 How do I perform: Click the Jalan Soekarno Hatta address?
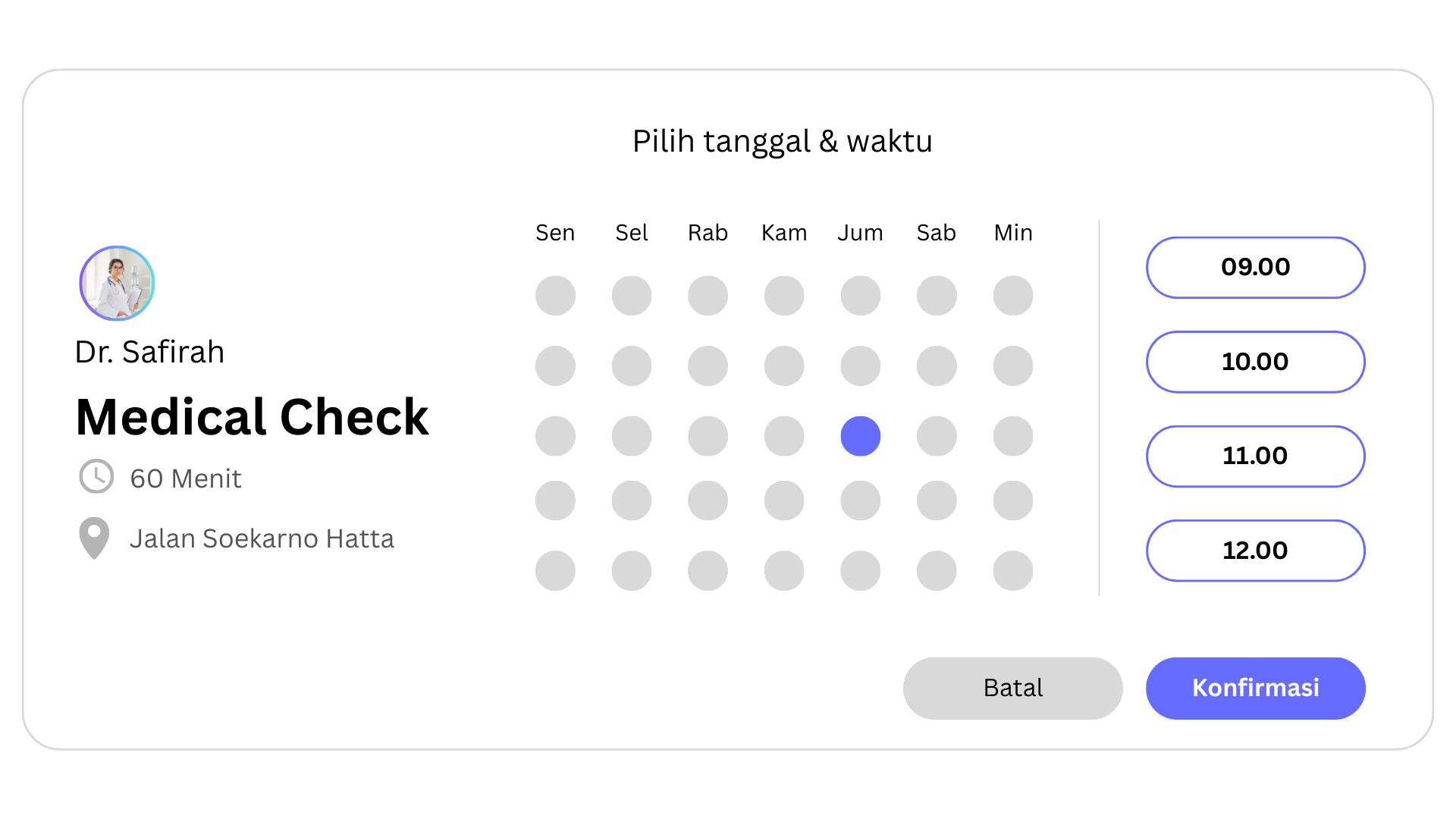coord(262,538)
